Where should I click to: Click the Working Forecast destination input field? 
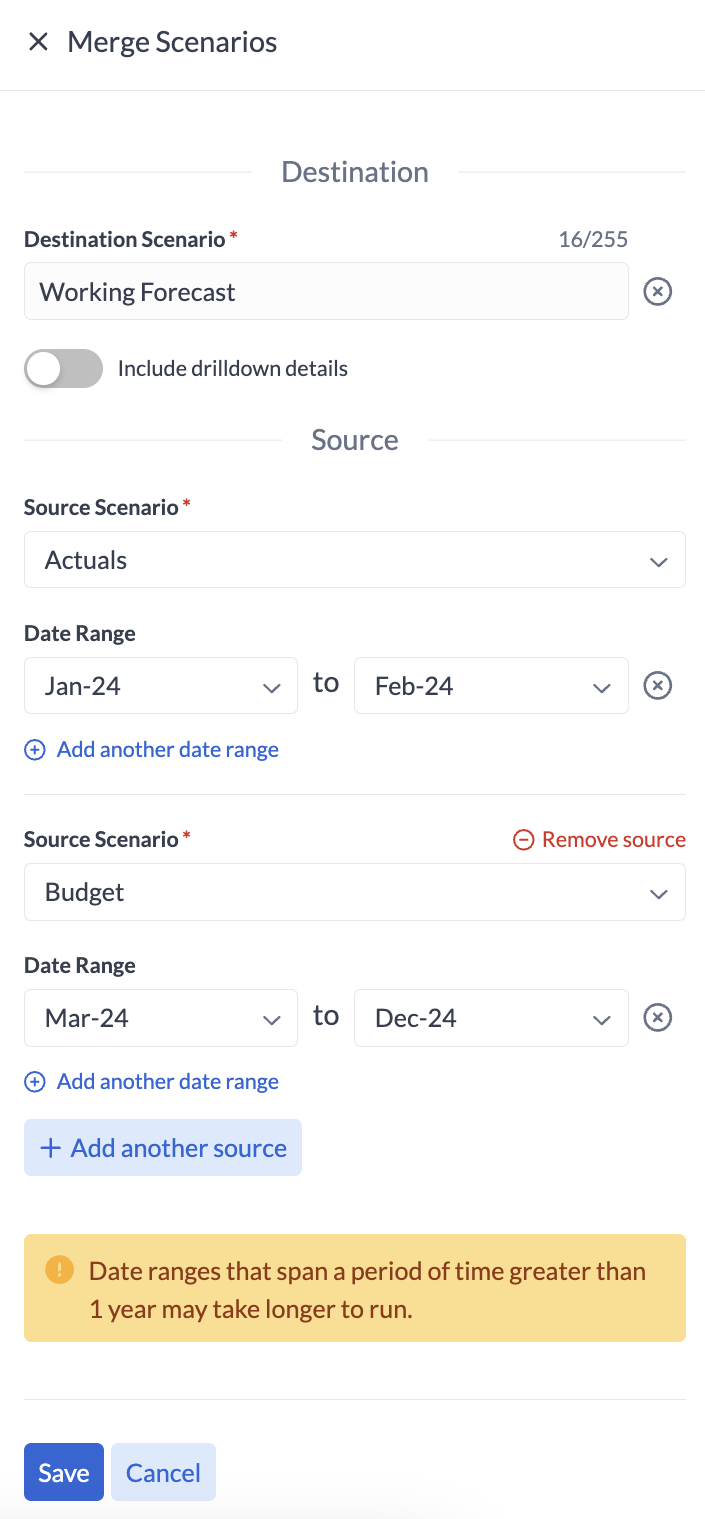point(326,292)
